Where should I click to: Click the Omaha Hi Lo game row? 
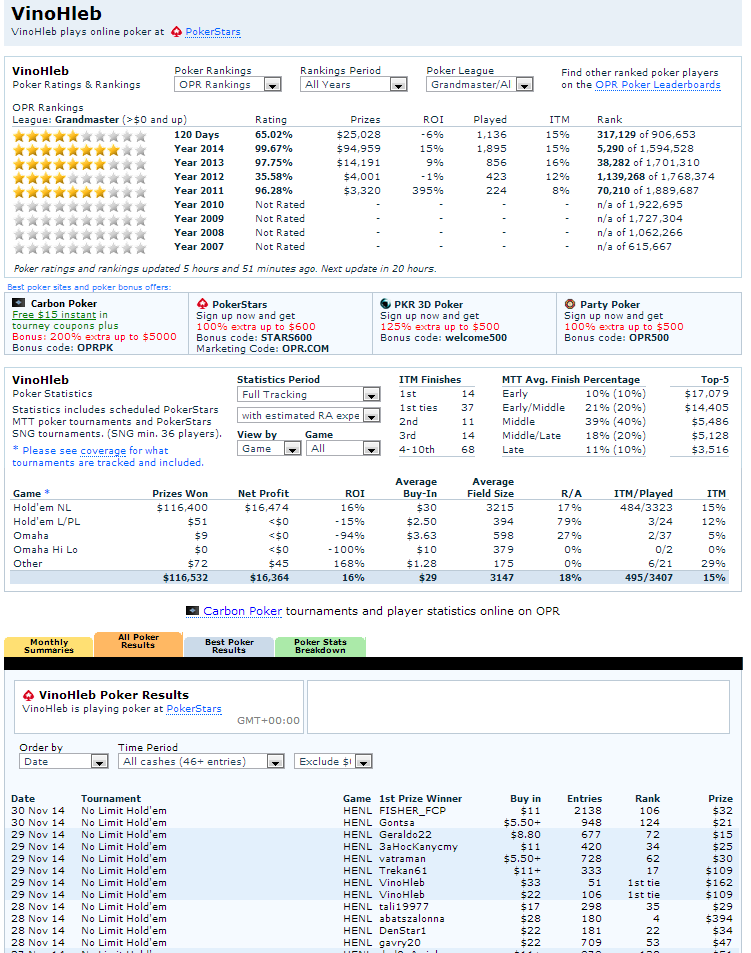point(369,549)
